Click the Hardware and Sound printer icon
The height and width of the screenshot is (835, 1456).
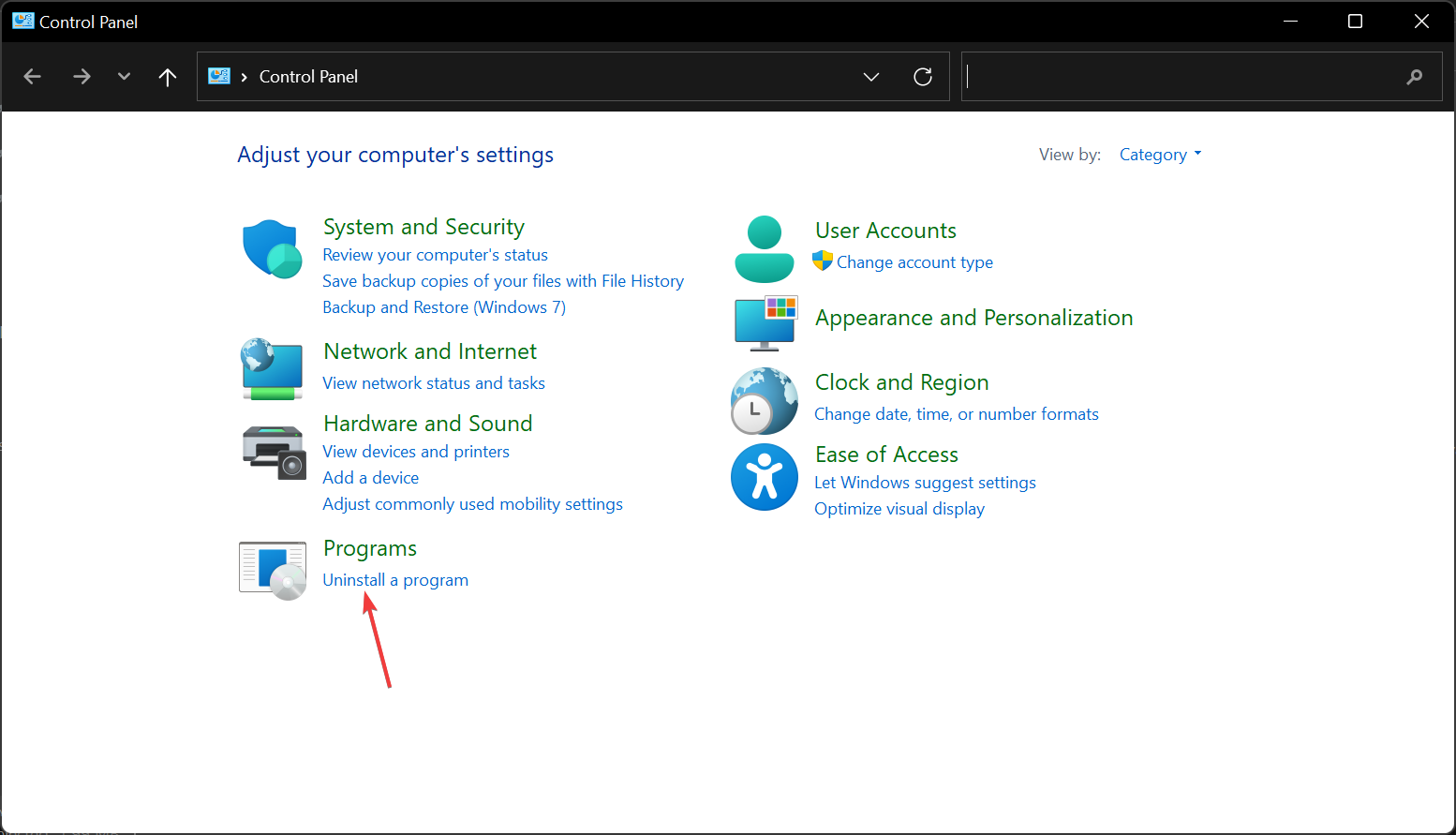pyautogui.click(x=272, y=452)
